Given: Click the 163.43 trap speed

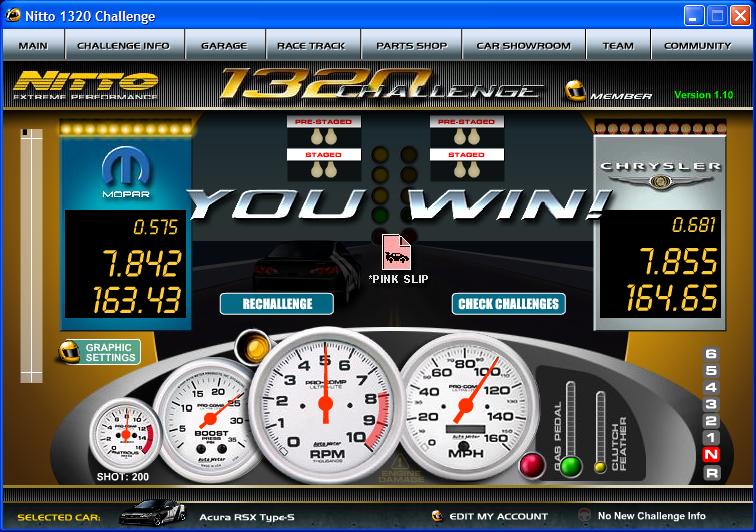Looking at the screenshot, I should pyautogui.click(x=137, y=300).
